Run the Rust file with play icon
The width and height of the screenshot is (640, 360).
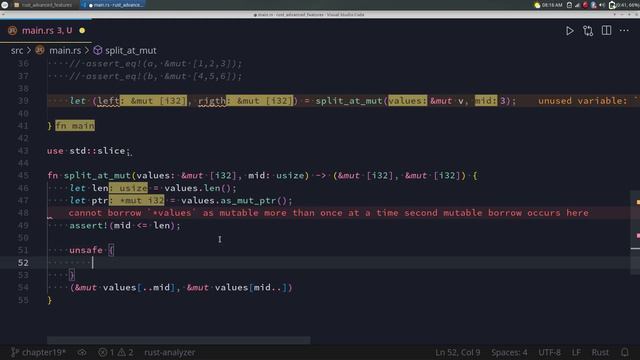click(569, 31)
